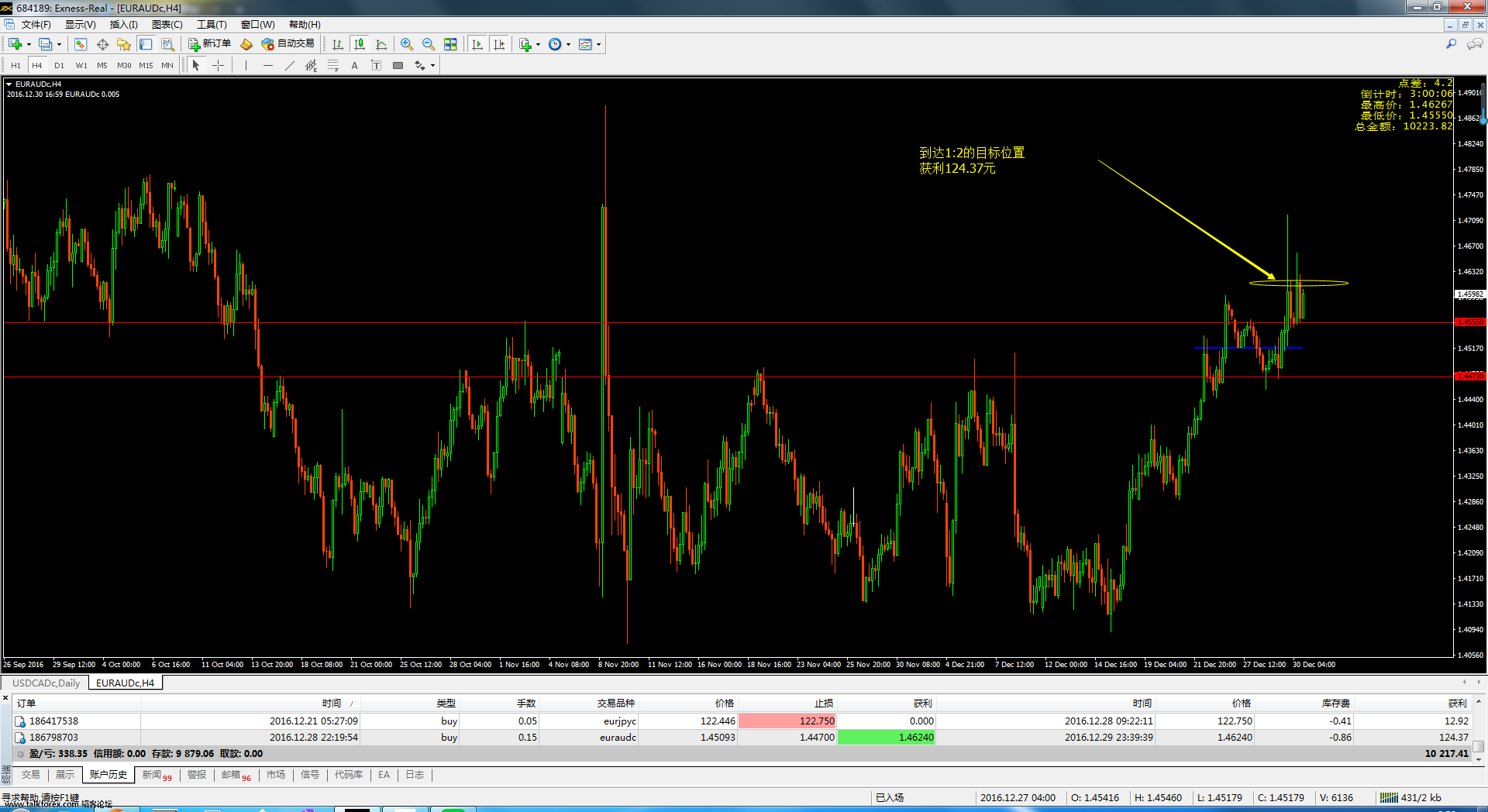Toggle chart shift icon
Screen dimensions: 1488x812
click(x=499, y=44)
